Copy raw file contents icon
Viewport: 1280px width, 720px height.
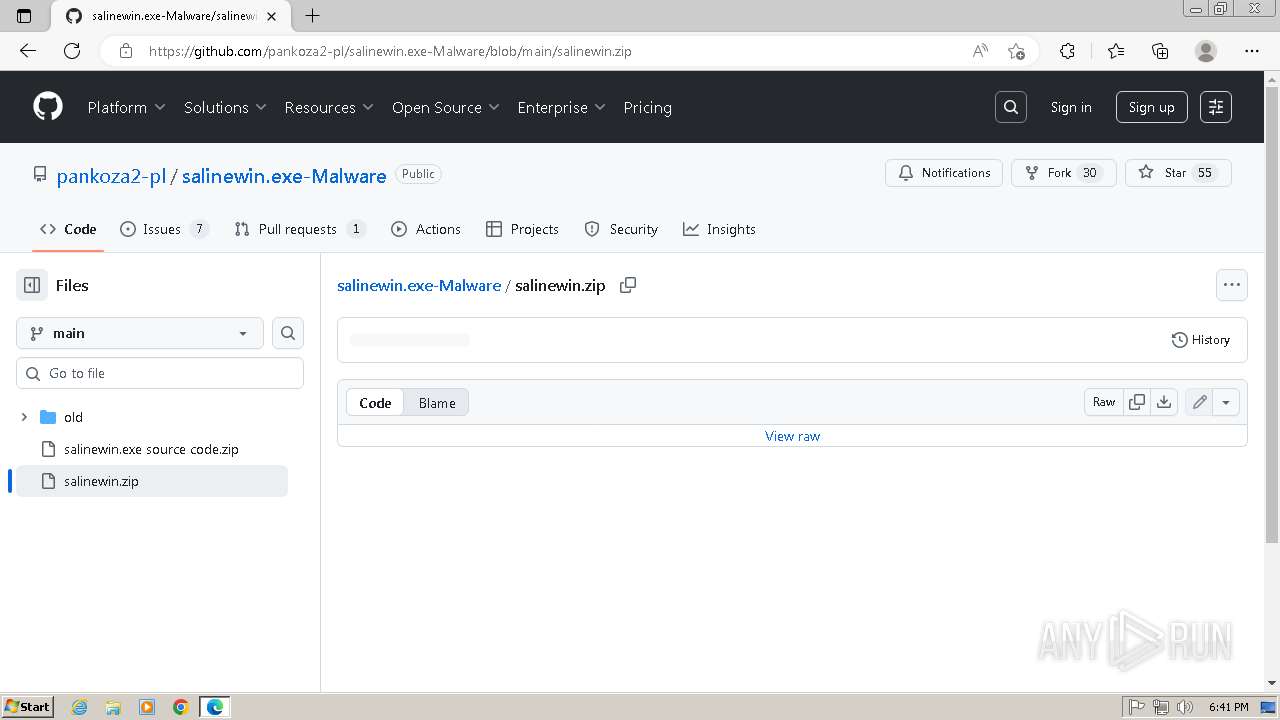tap(1137, 402)
